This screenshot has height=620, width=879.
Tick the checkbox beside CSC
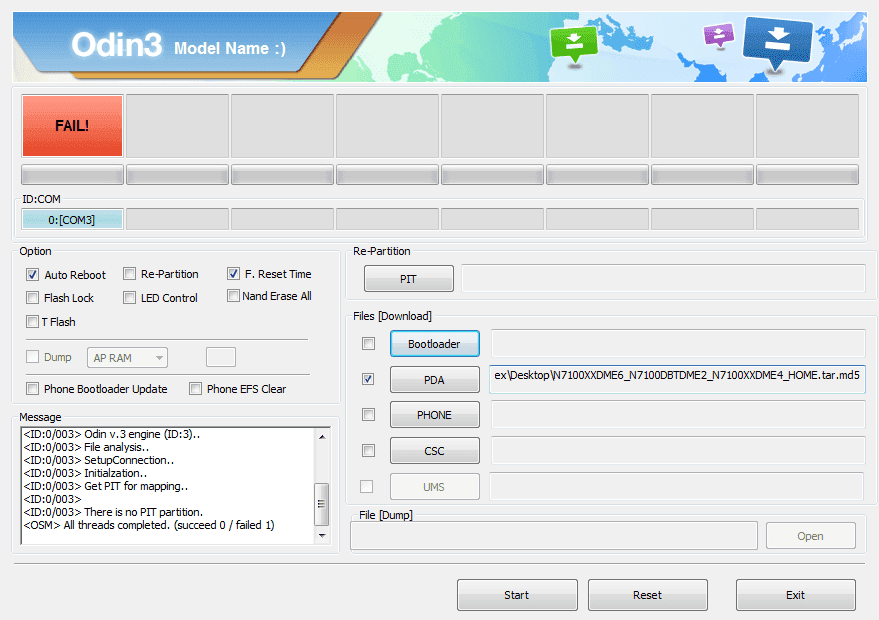tap(368, 450)
